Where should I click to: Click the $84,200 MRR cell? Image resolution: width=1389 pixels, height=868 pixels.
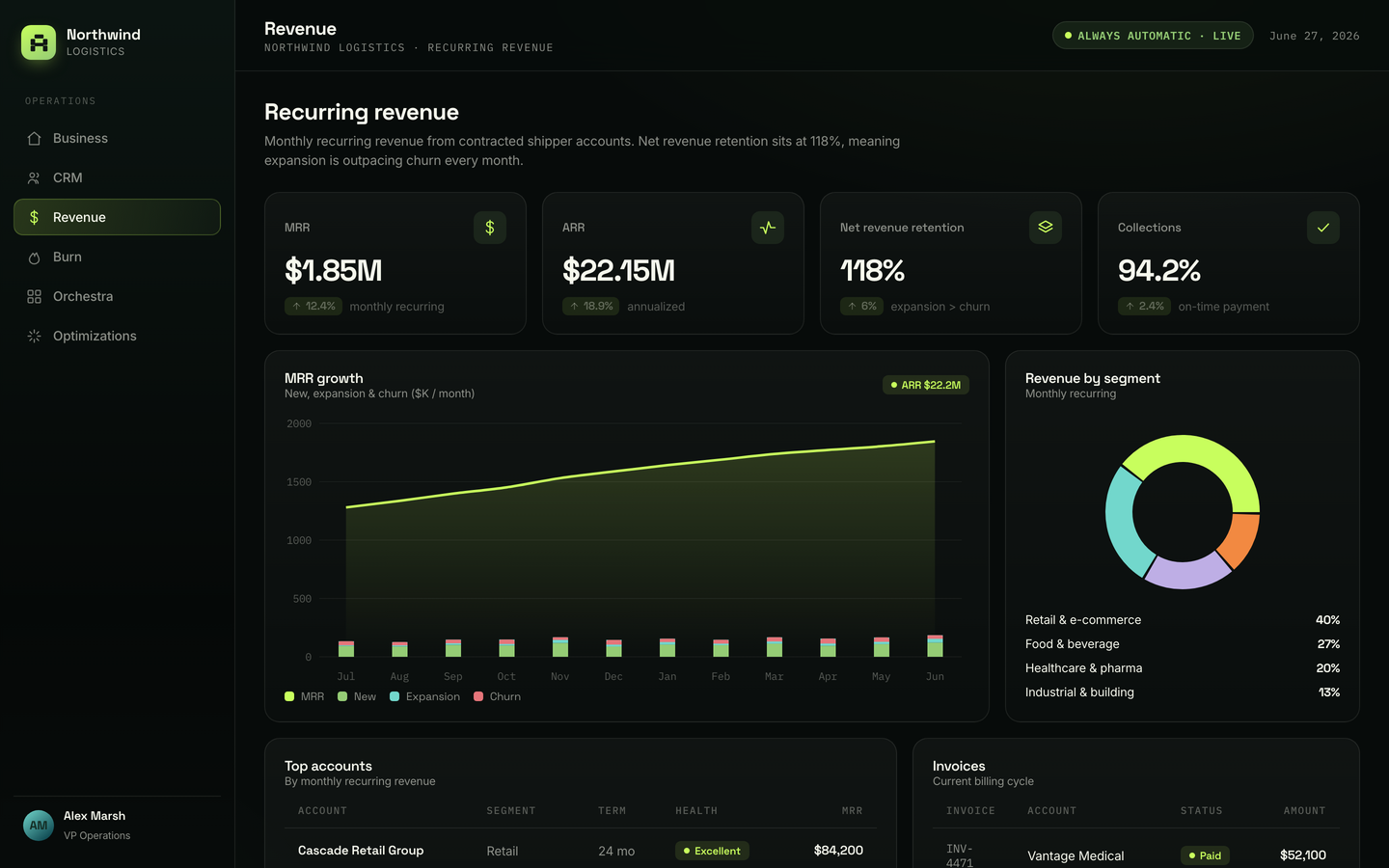(x=838, y=851)
